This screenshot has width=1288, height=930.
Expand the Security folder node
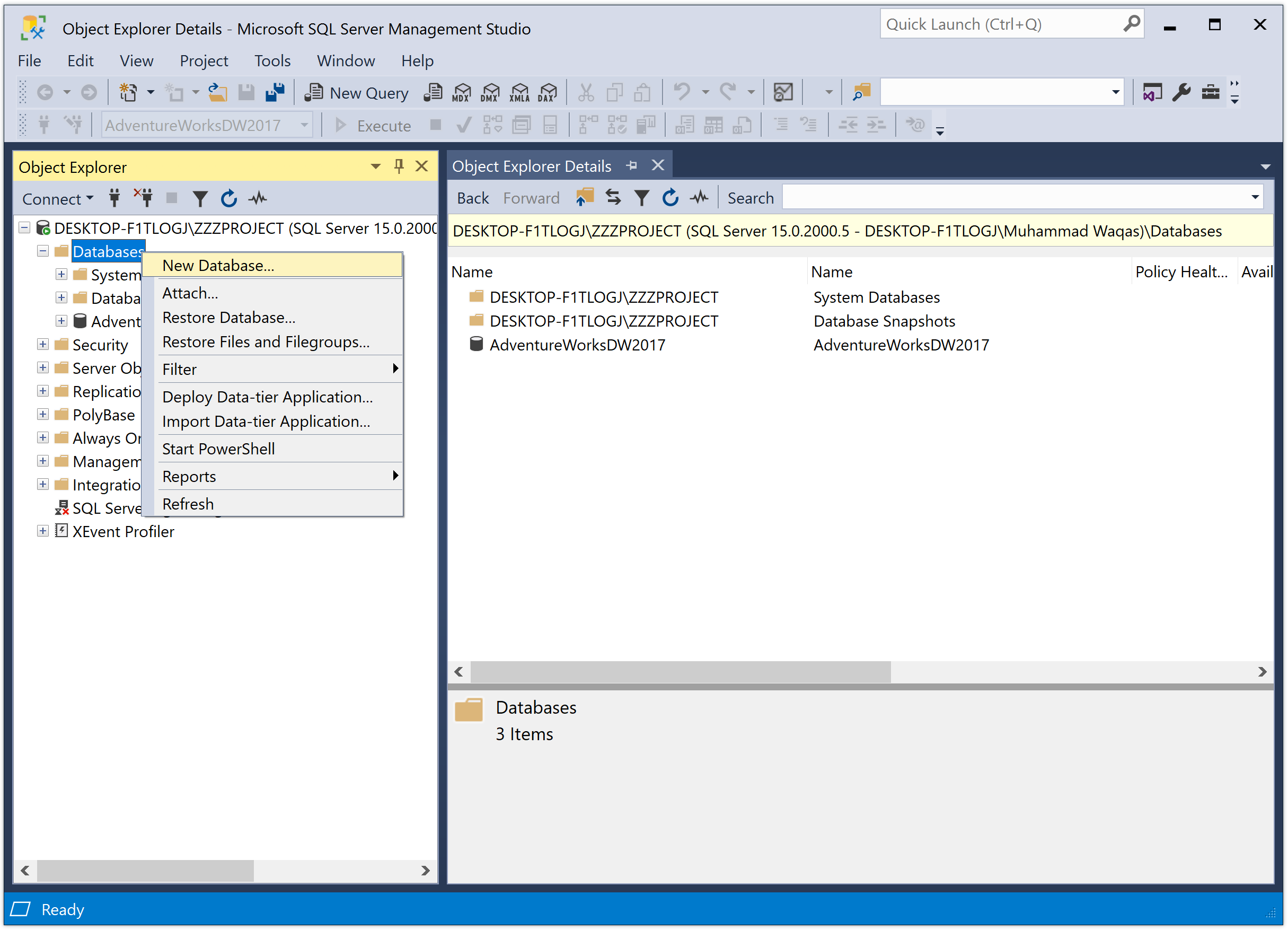(42, 344)
